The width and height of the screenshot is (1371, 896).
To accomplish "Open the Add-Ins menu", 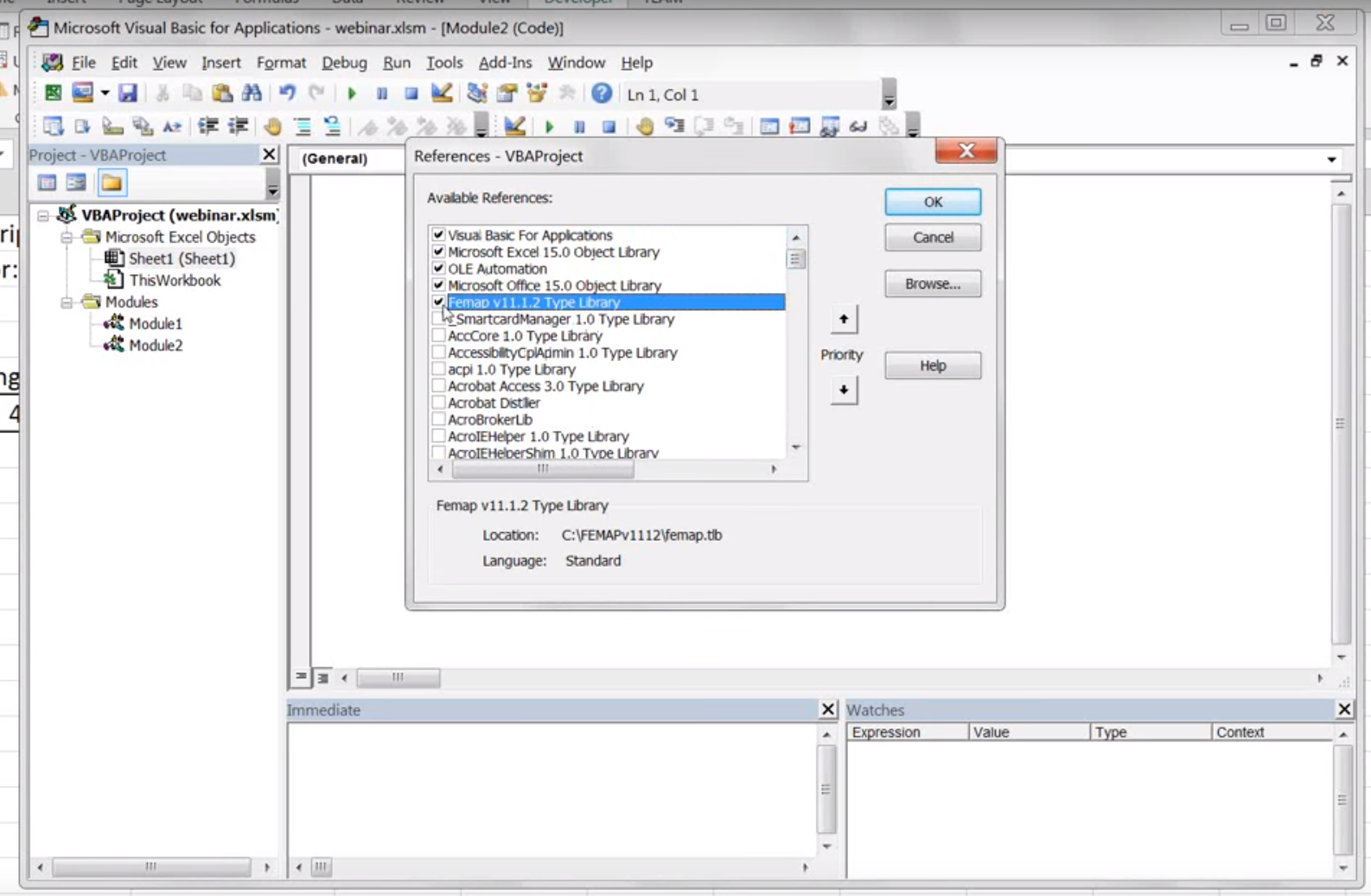I will (505, 62).
